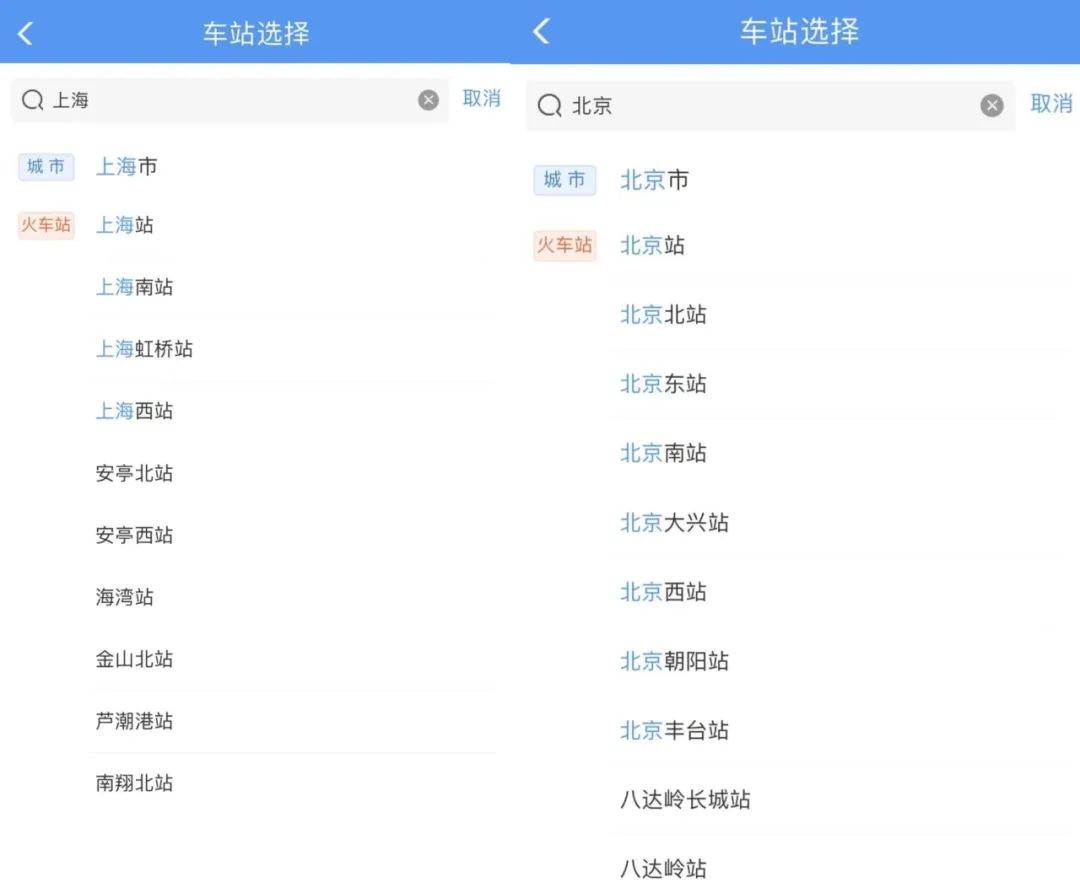1080x888 pixels.
Task: Choose 北京北站 from results
Action: pyautogui.click(x=663, y=315)
